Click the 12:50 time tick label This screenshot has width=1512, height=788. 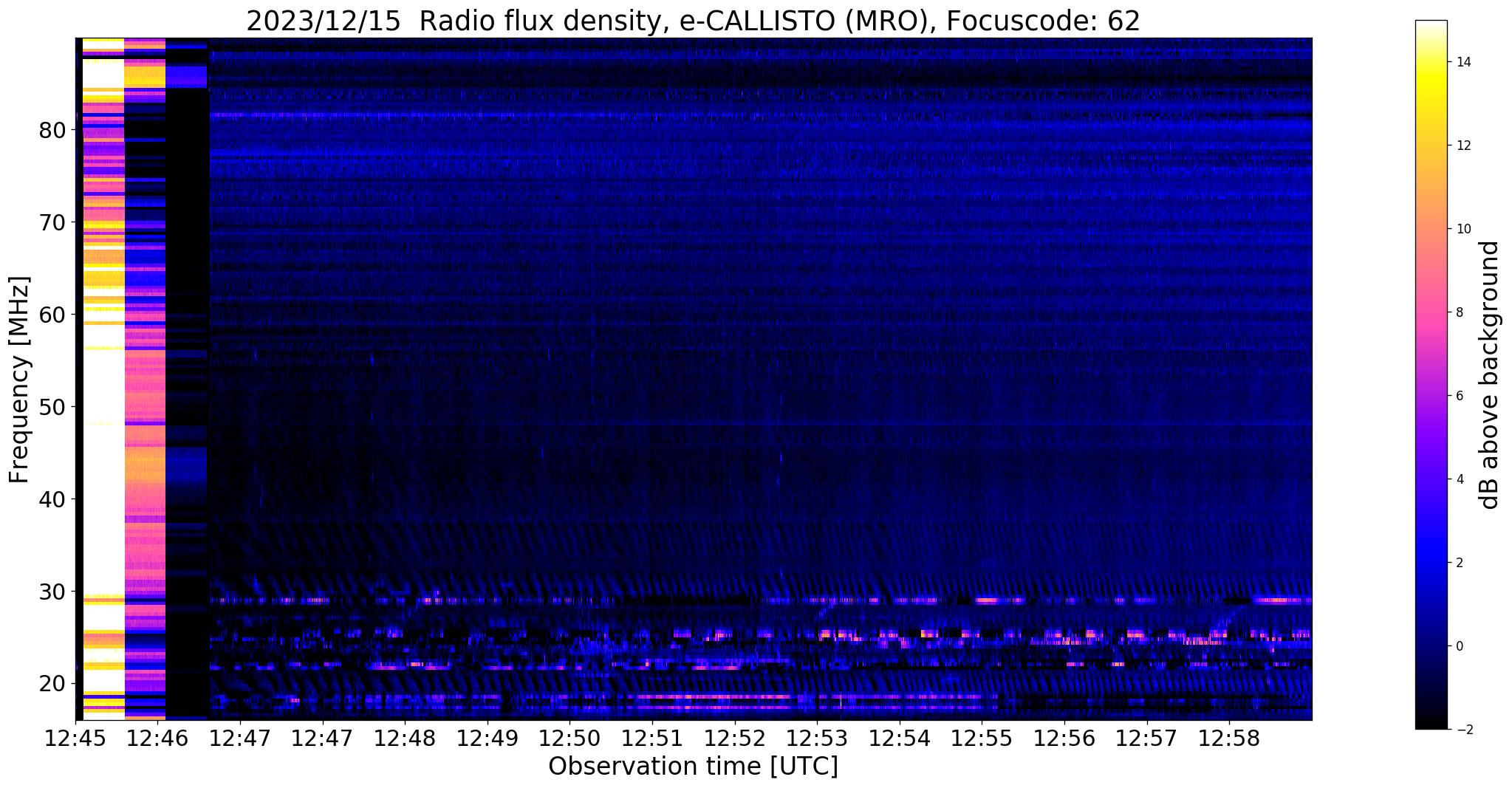(569, 738)
